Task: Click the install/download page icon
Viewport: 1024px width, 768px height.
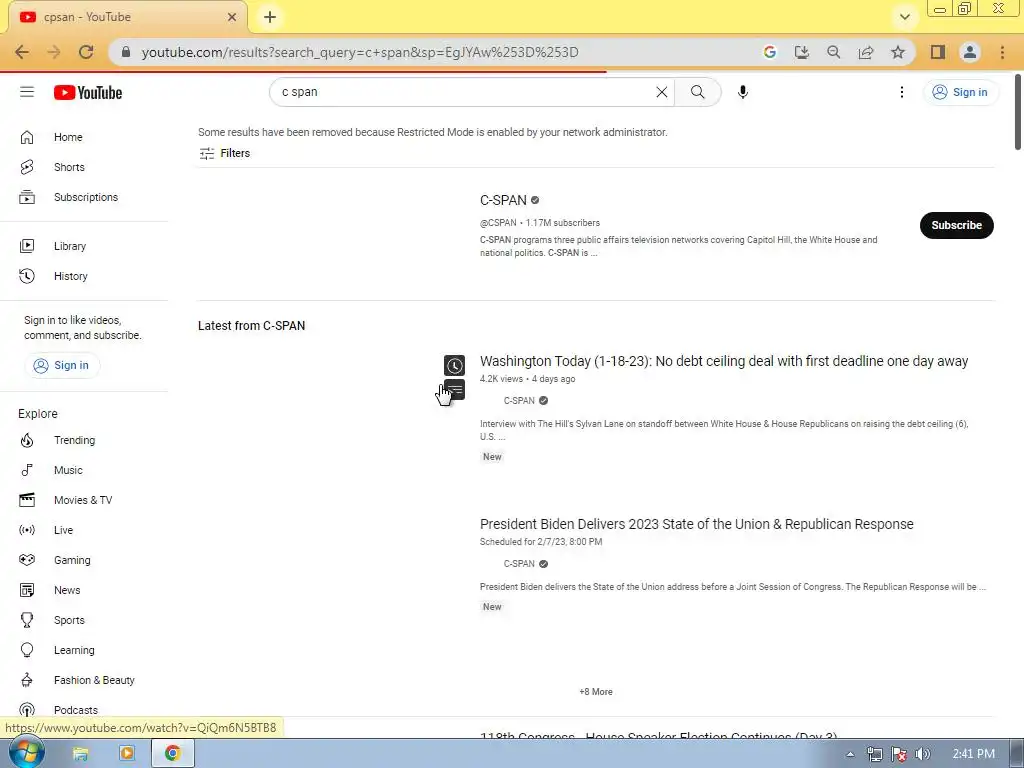Action: (x=802, y=52)
